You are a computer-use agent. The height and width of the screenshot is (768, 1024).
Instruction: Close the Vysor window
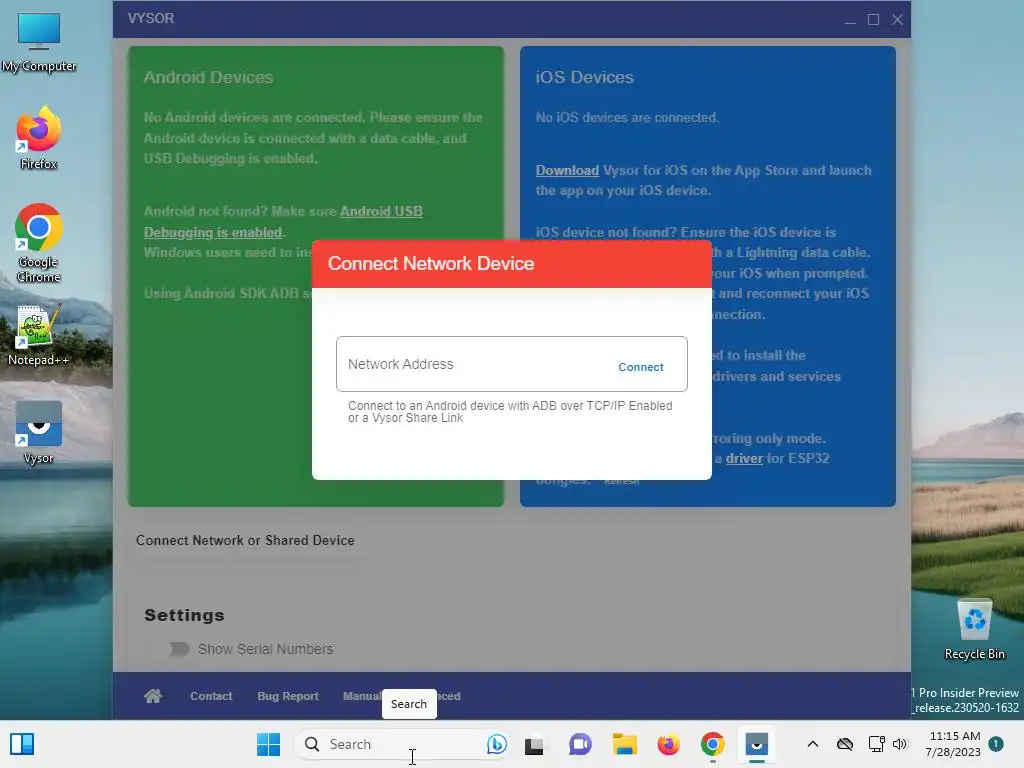click(x=897, y=20)
